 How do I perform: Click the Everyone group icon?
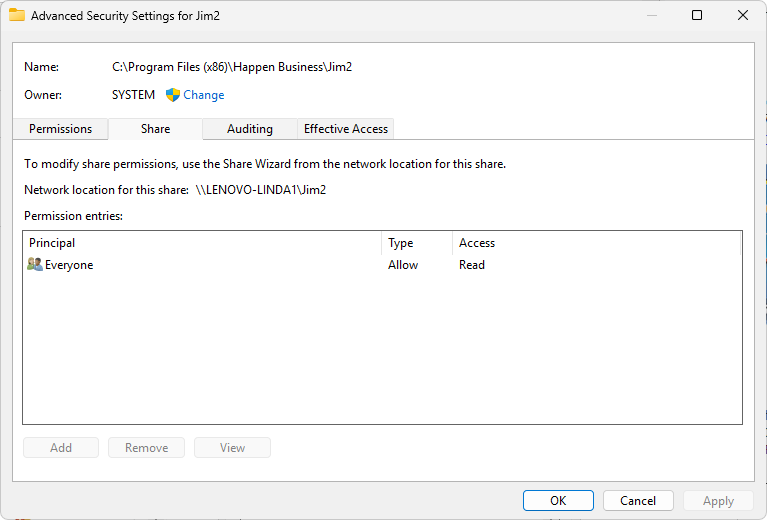[35, 265]
